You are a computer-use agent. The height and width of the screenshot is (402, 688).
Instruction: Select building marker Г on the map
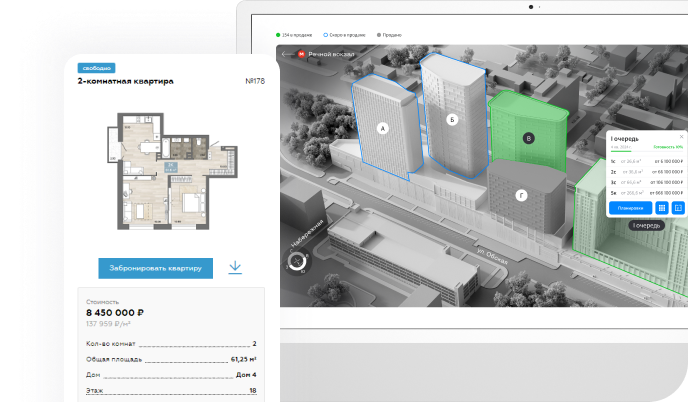(x=521, y=195)
